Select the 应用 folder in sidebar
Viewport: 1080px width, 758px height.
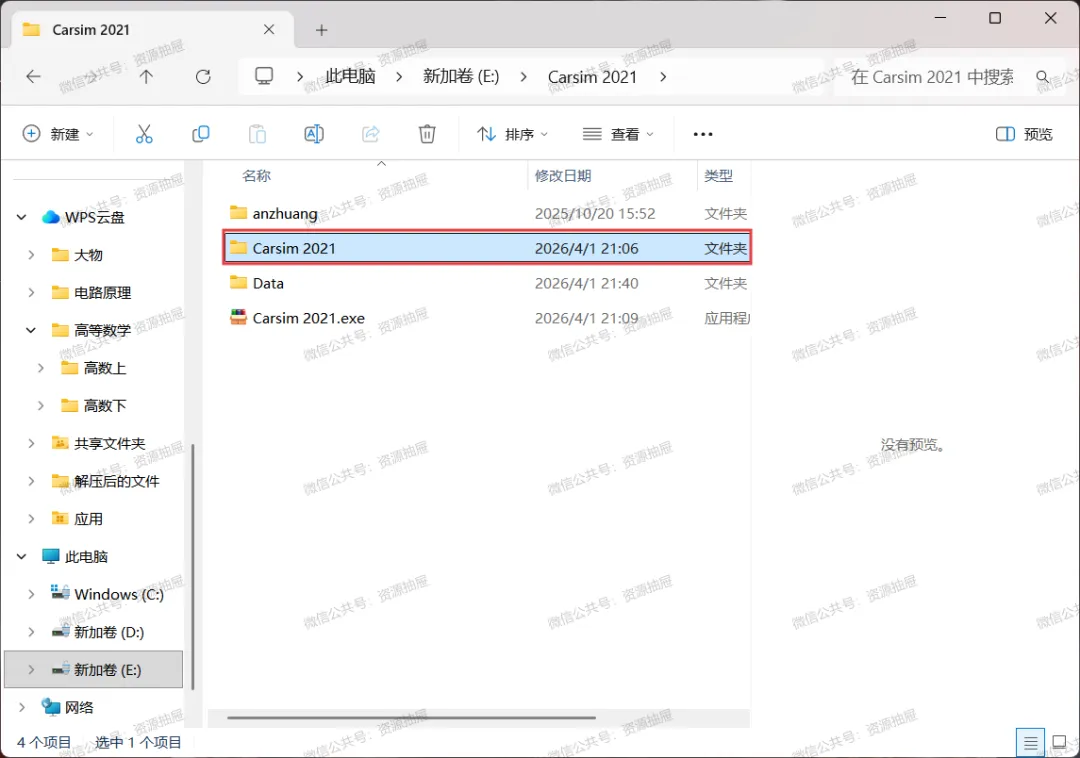[x=88, y=519]
